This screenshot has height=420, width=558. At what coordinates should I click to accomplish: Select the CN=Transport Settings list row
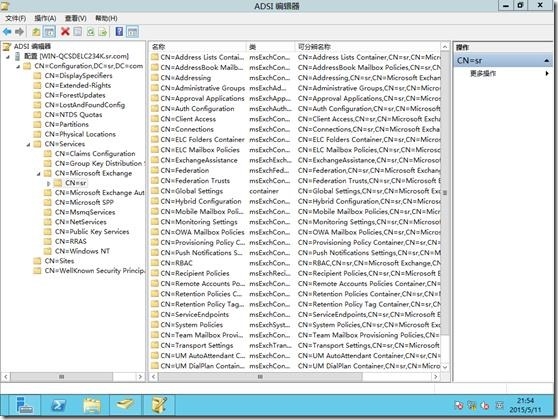pos(295,346)
